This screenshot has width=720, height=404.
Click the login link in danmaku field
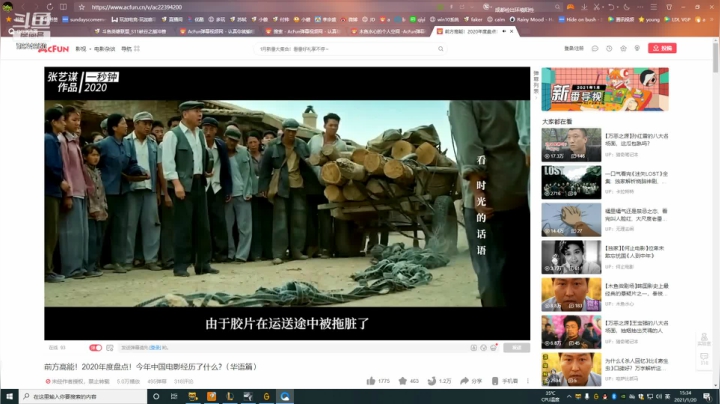point(155,348)
